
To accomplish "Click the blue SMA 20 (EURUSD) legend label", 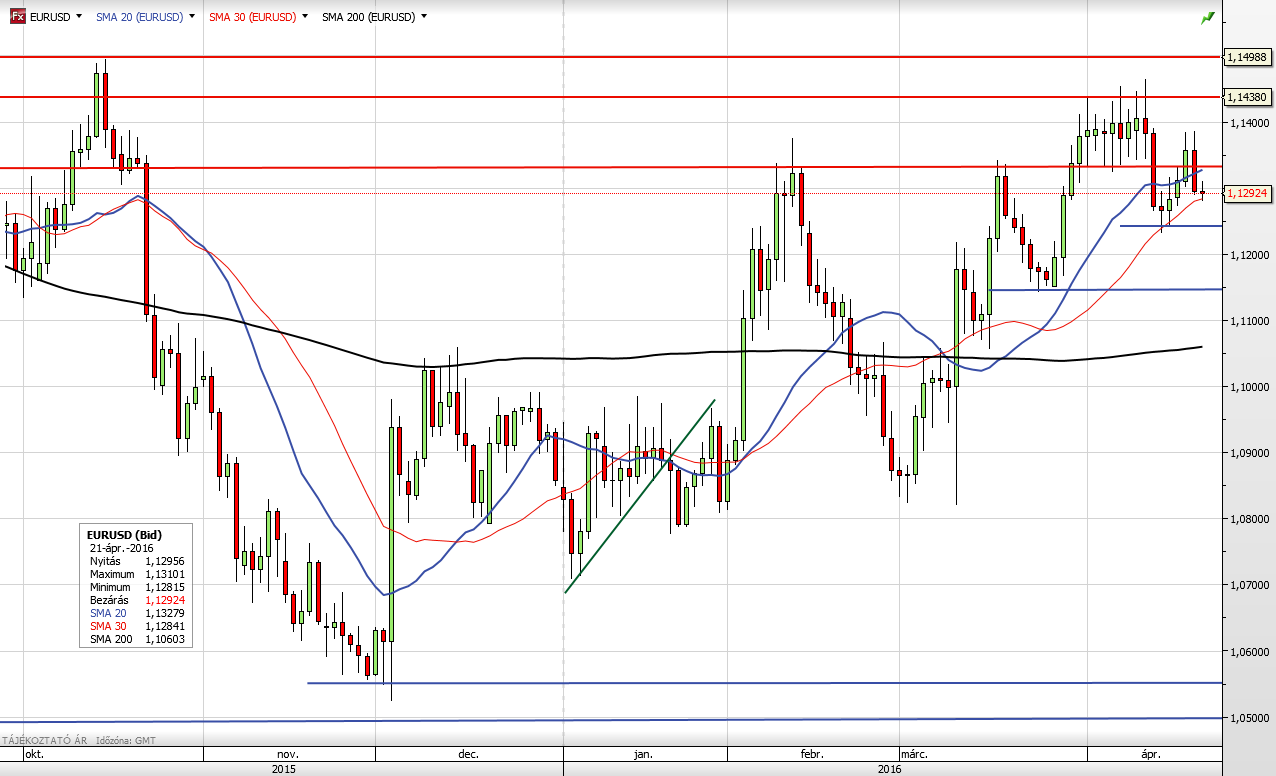I will (139, 18).
